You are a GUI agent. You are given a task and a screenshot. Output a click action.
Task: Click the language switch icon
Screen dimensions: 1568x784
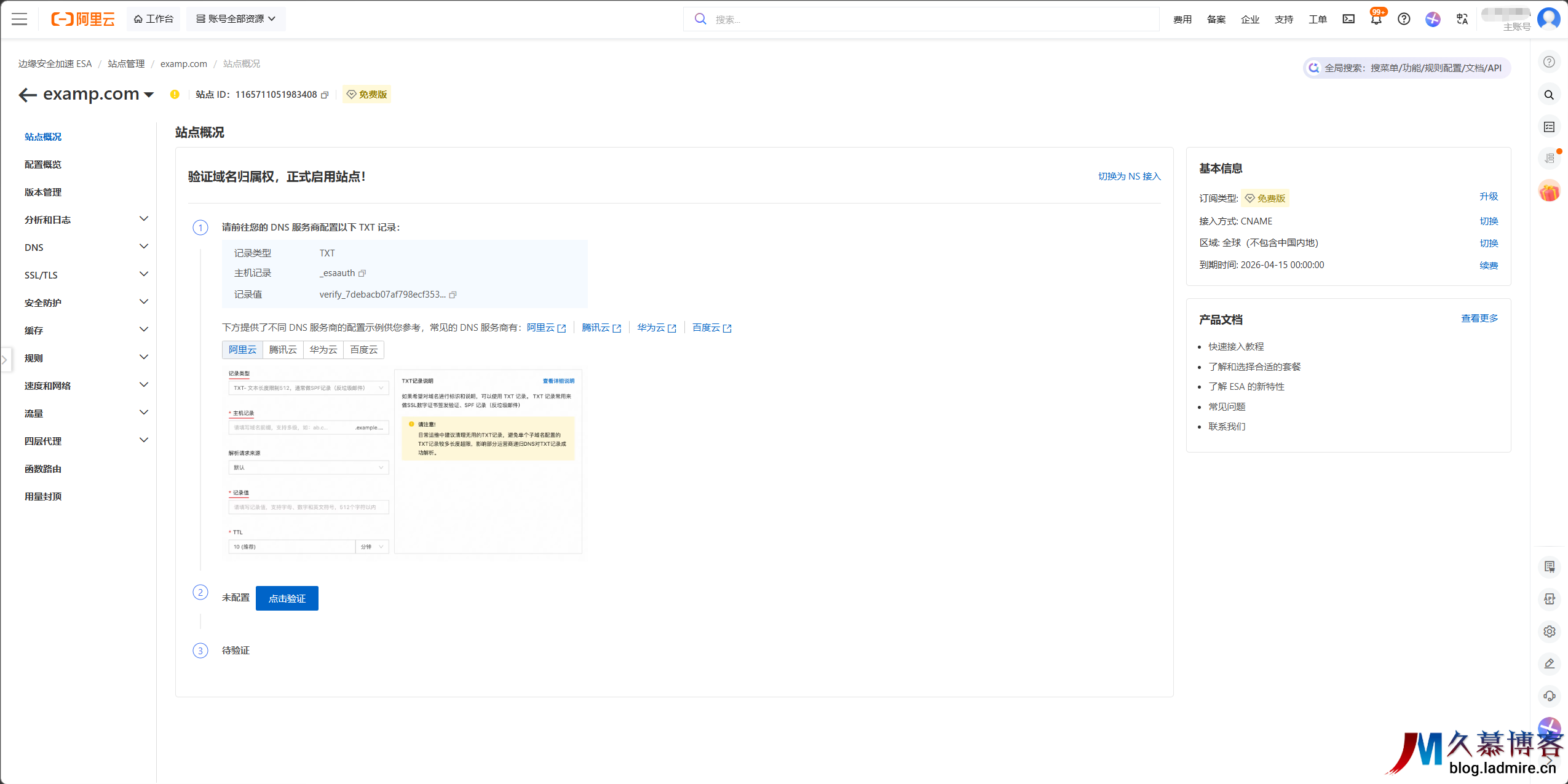pyautogui.click(x=1462, y=19)
